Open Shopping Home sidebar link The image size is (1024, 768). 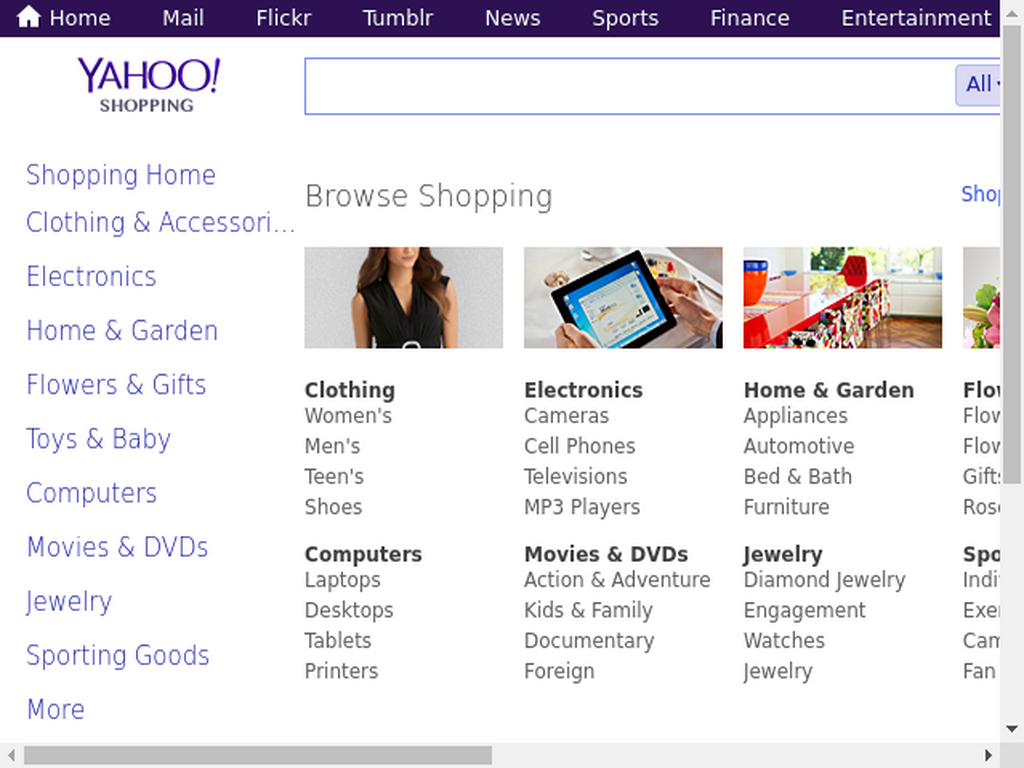coord(121,175)
